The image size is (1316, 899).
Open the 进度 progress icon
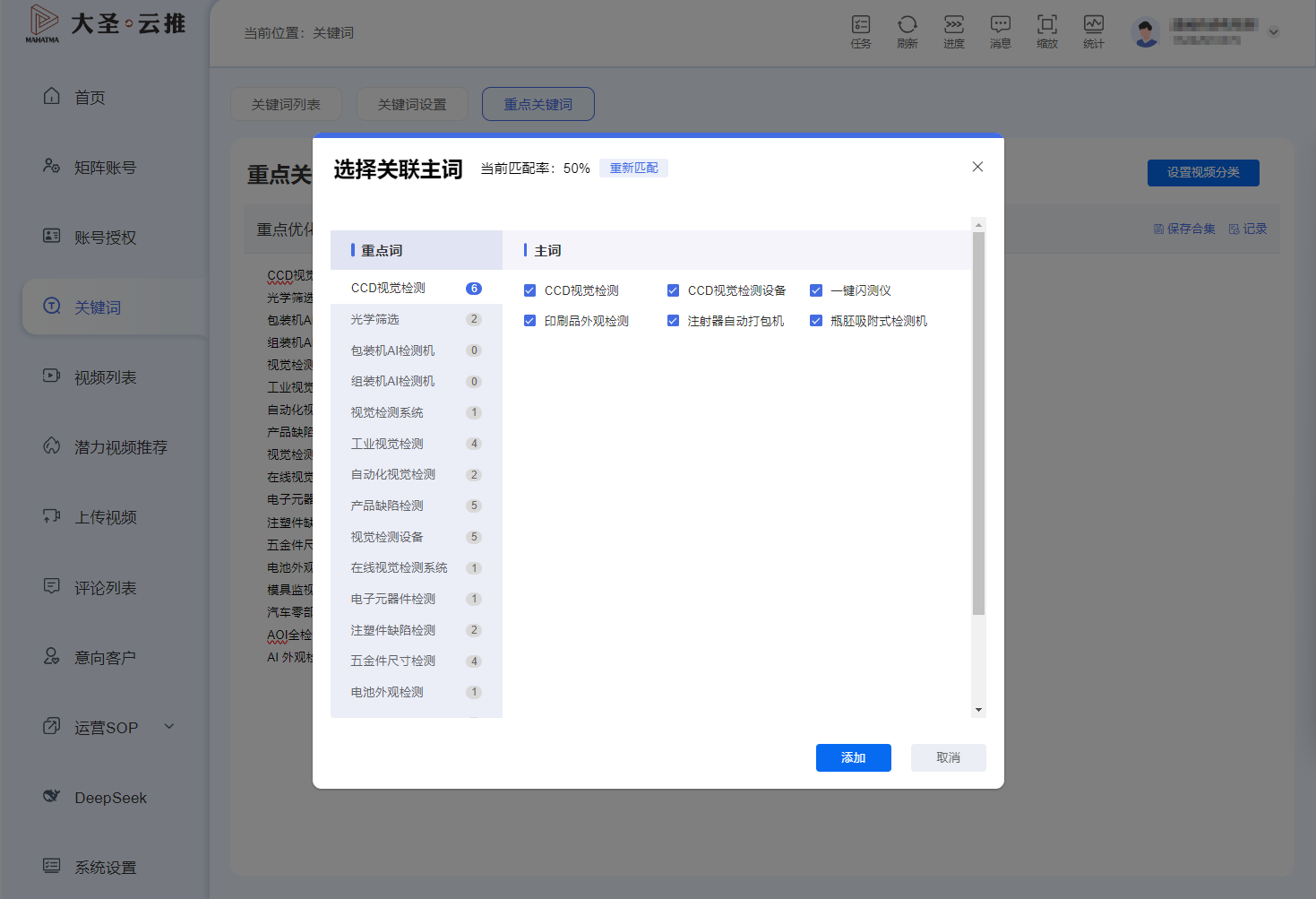(954, 31)
